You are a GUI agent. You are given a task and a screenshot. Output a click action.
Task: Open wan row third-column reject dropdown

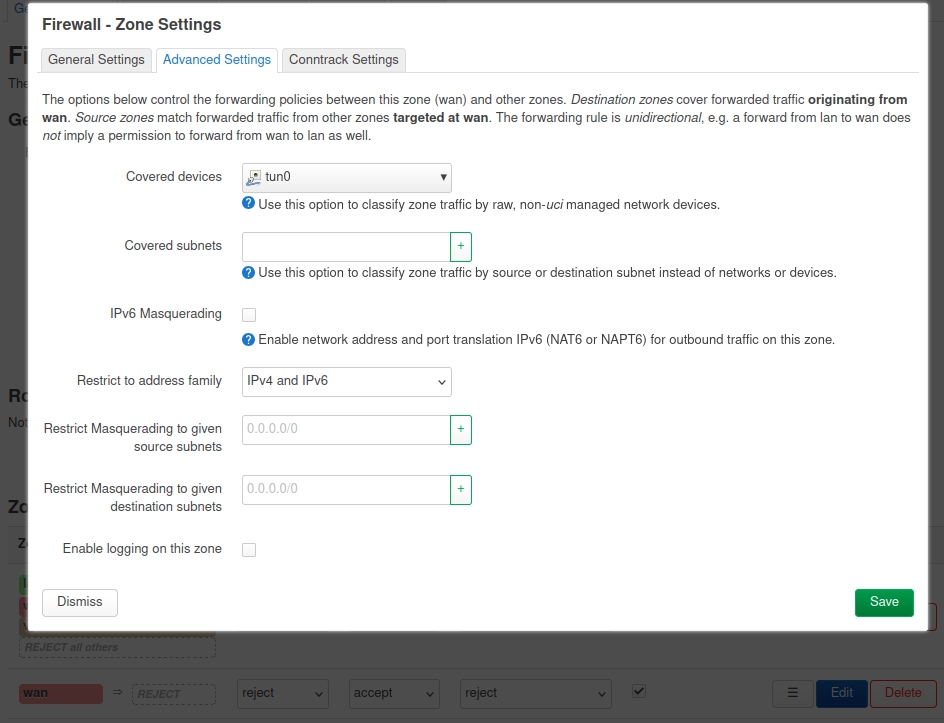pos(536,694)
